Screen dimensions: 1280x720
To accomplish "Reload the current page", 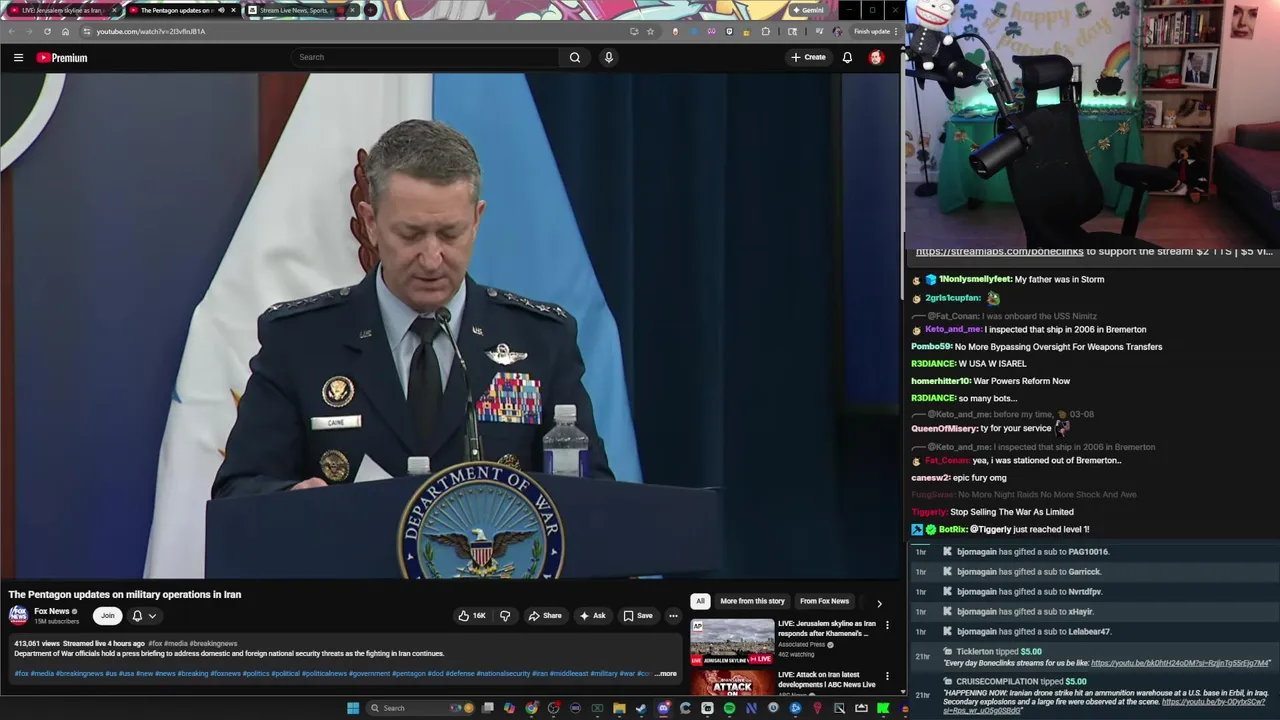I will 47,31.
